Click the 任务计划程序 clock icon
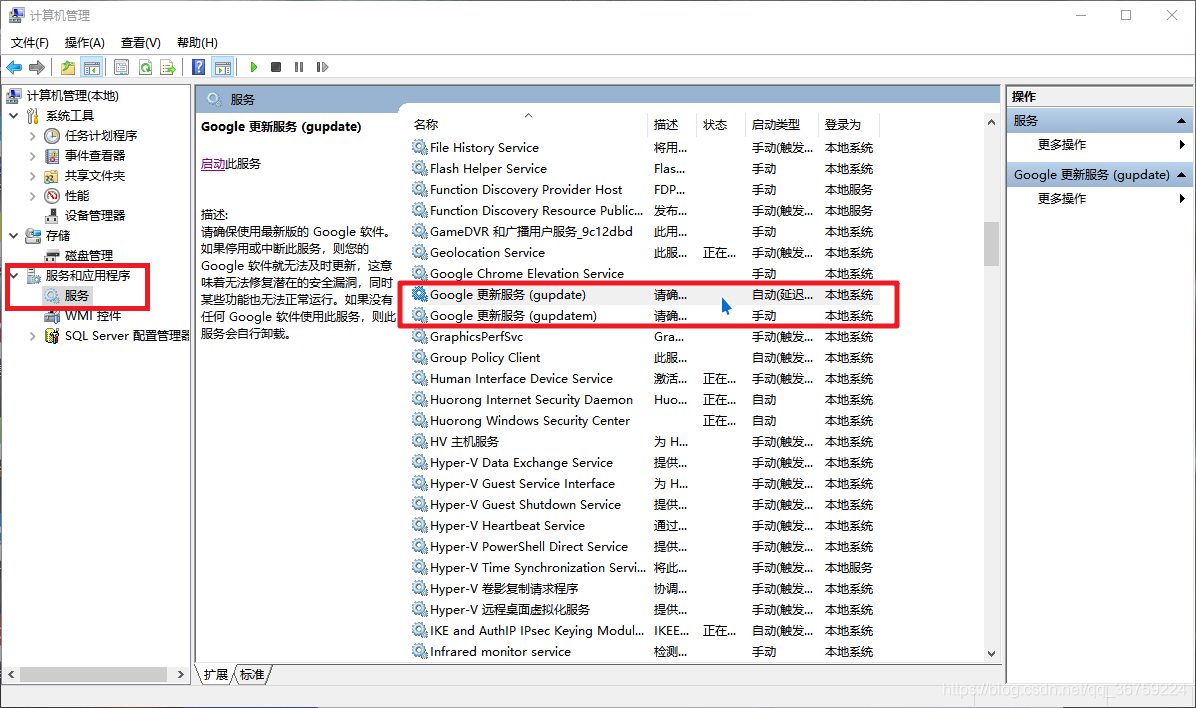 (52, 136)
